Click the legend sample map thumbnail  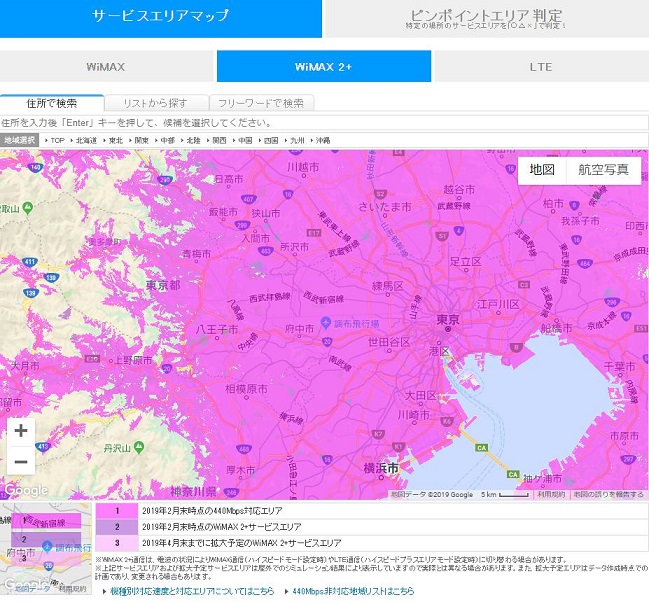coord(46,548)
